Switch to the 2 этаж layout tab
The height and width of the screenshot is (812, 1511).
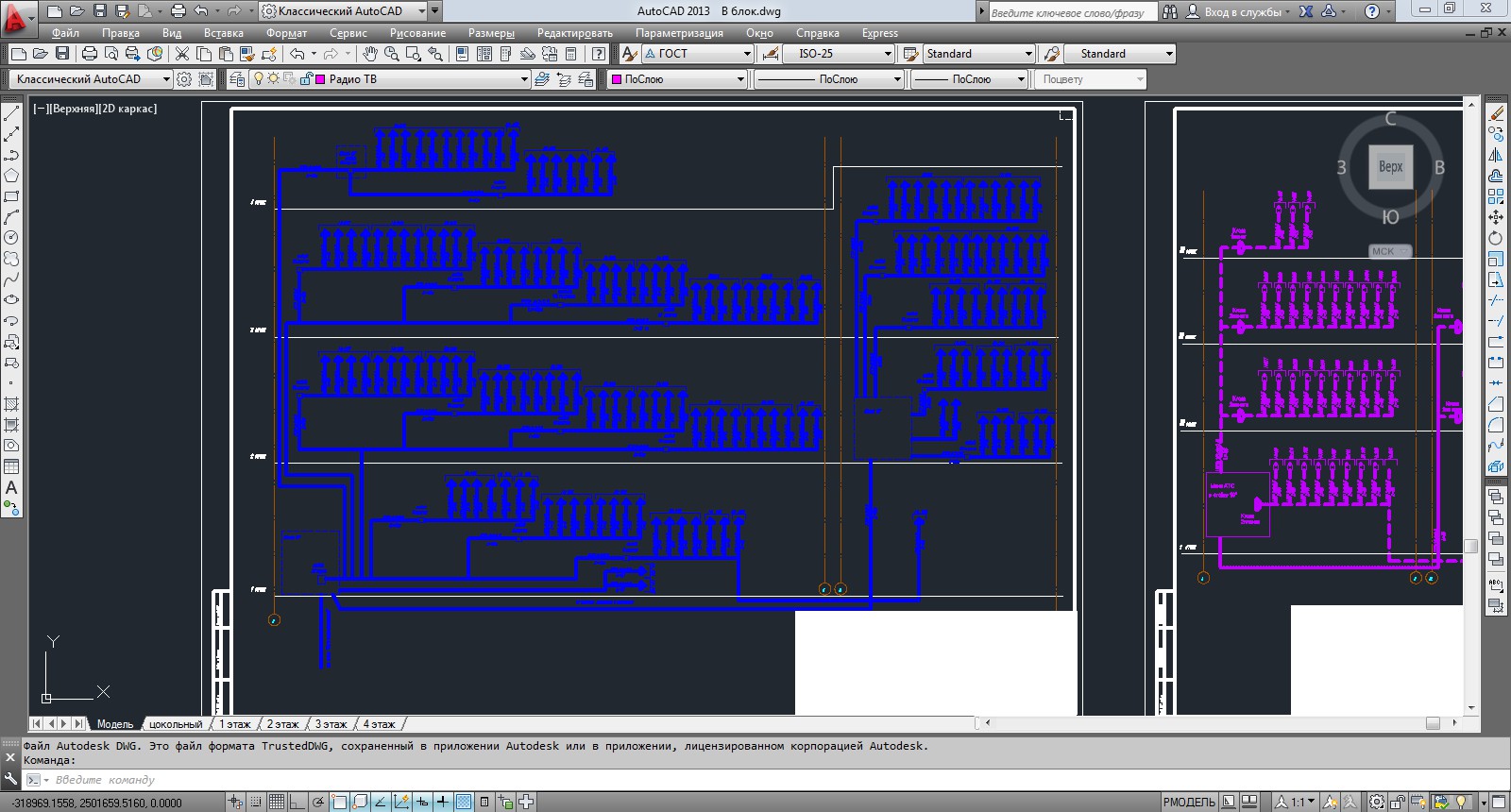coord(282,724)
